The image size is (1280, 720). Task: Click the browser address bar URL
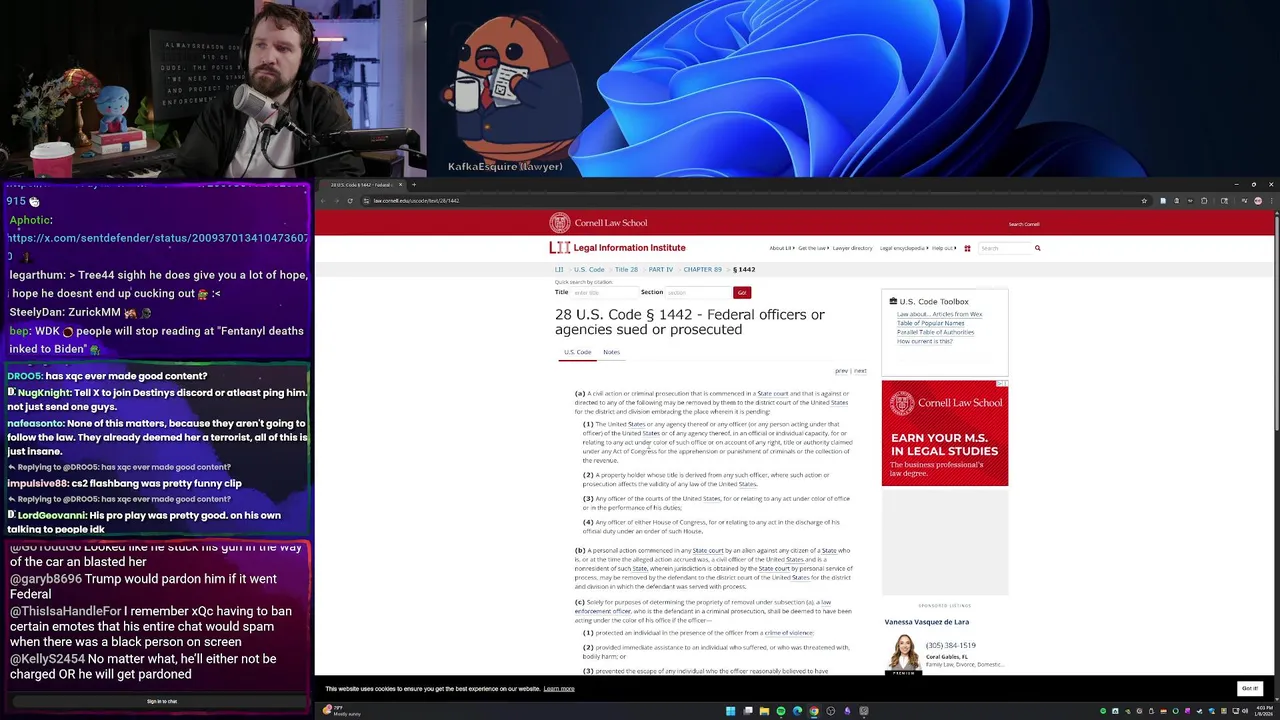(416, 201)
